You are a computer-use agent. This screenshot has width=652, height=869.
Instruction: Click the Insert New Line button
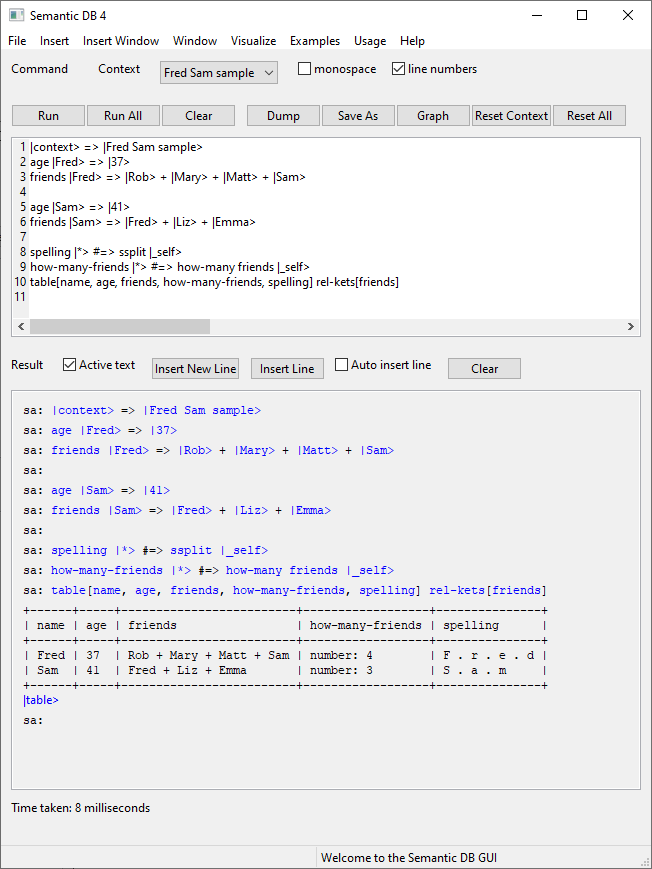[195, 369]
